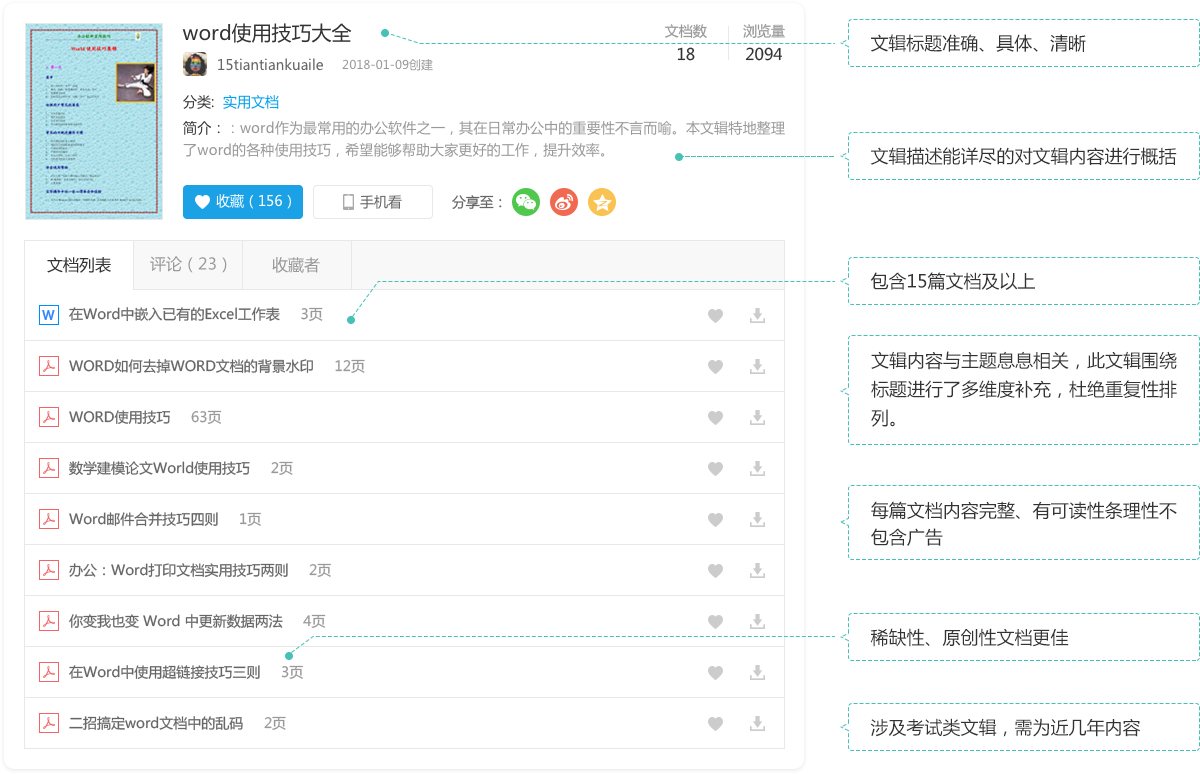Open document WORD如何去掉WORD文档的背景水印
The height and width of the screenshot is (774, 1200).
[191, 366]
